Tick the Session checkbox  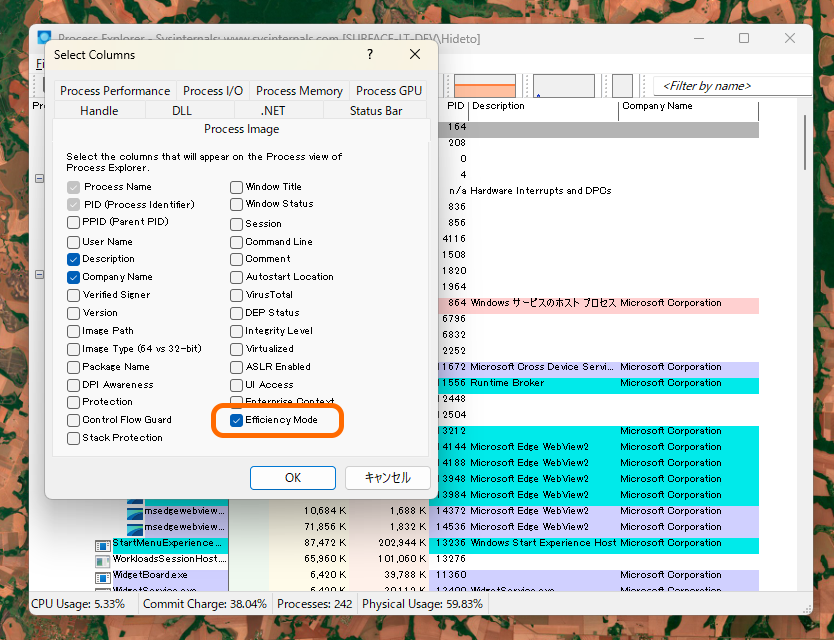237,224
